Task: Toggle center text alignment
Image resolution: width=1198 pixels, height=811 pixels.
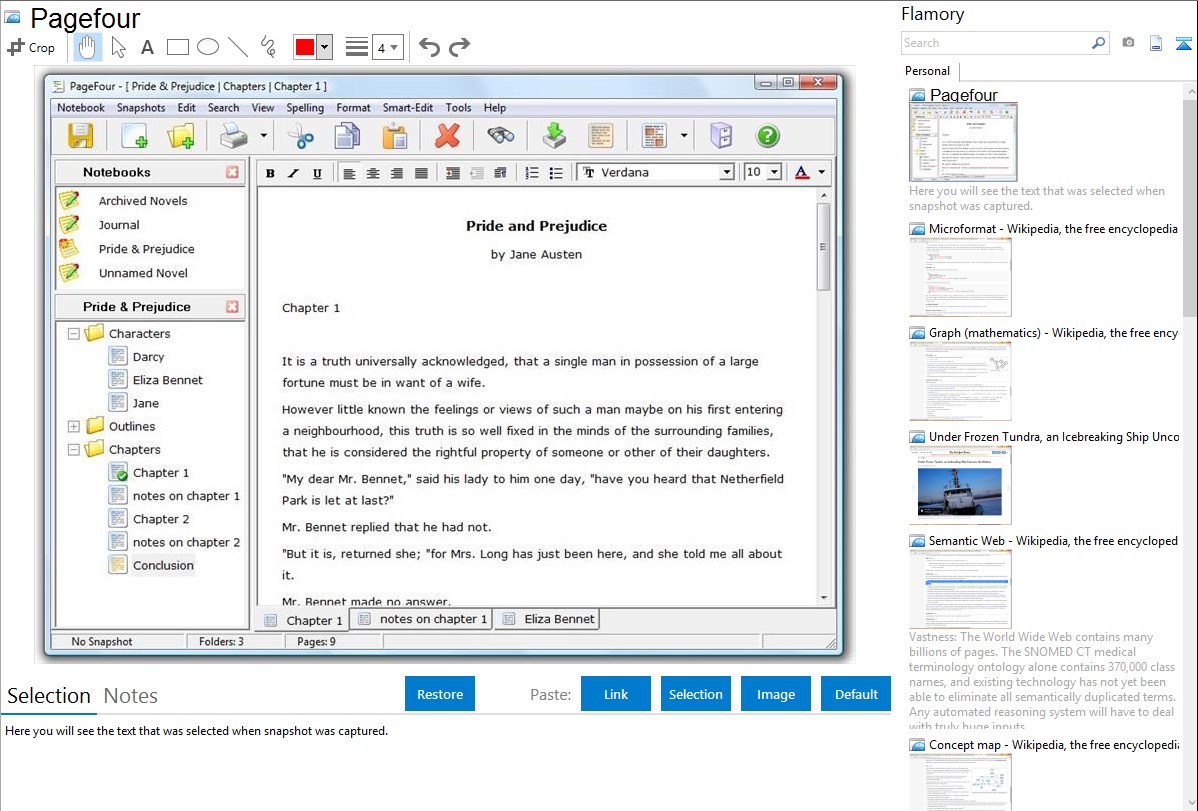Action: pyautogui.click(x=373, y=174)
